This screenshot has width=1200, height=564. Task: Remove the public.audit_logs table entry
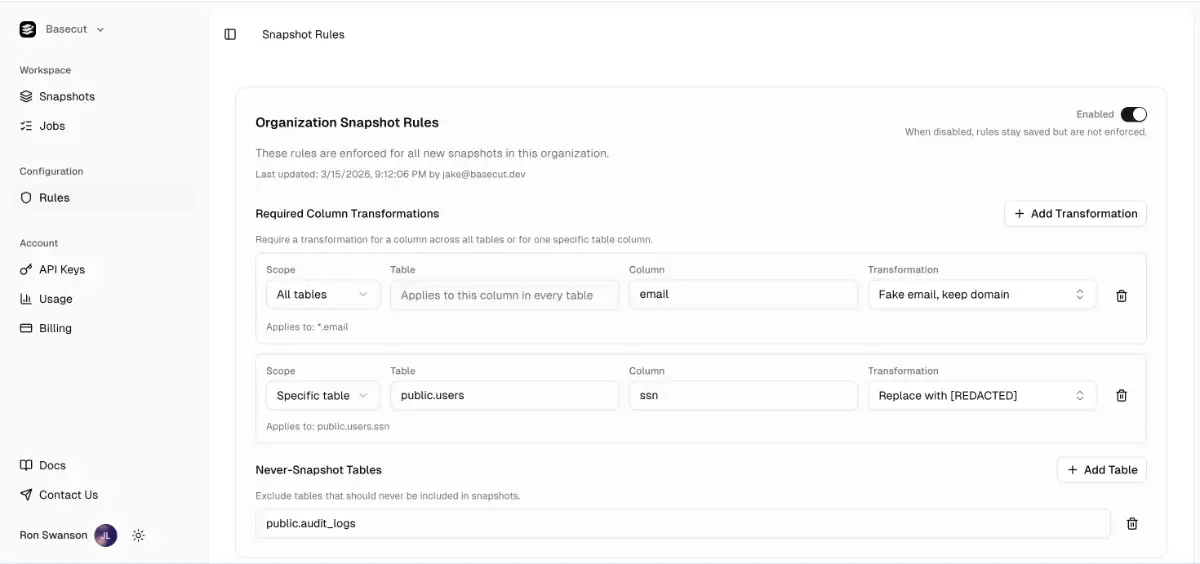pyautogui.click(x=1132, y=523)
